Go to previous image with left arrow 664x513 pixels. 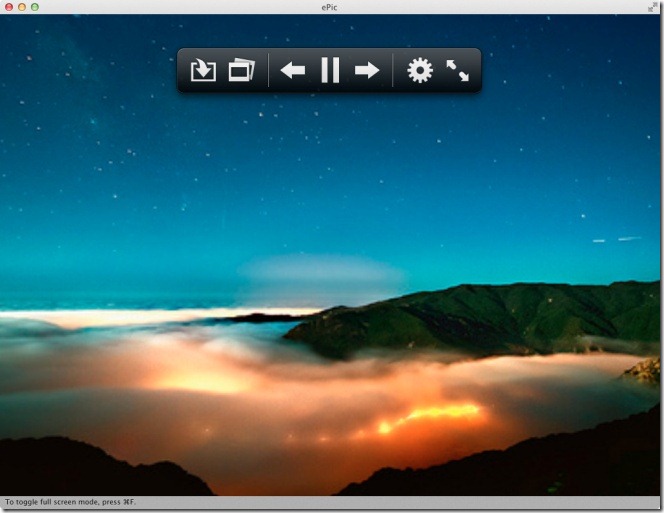pos(293,70)
